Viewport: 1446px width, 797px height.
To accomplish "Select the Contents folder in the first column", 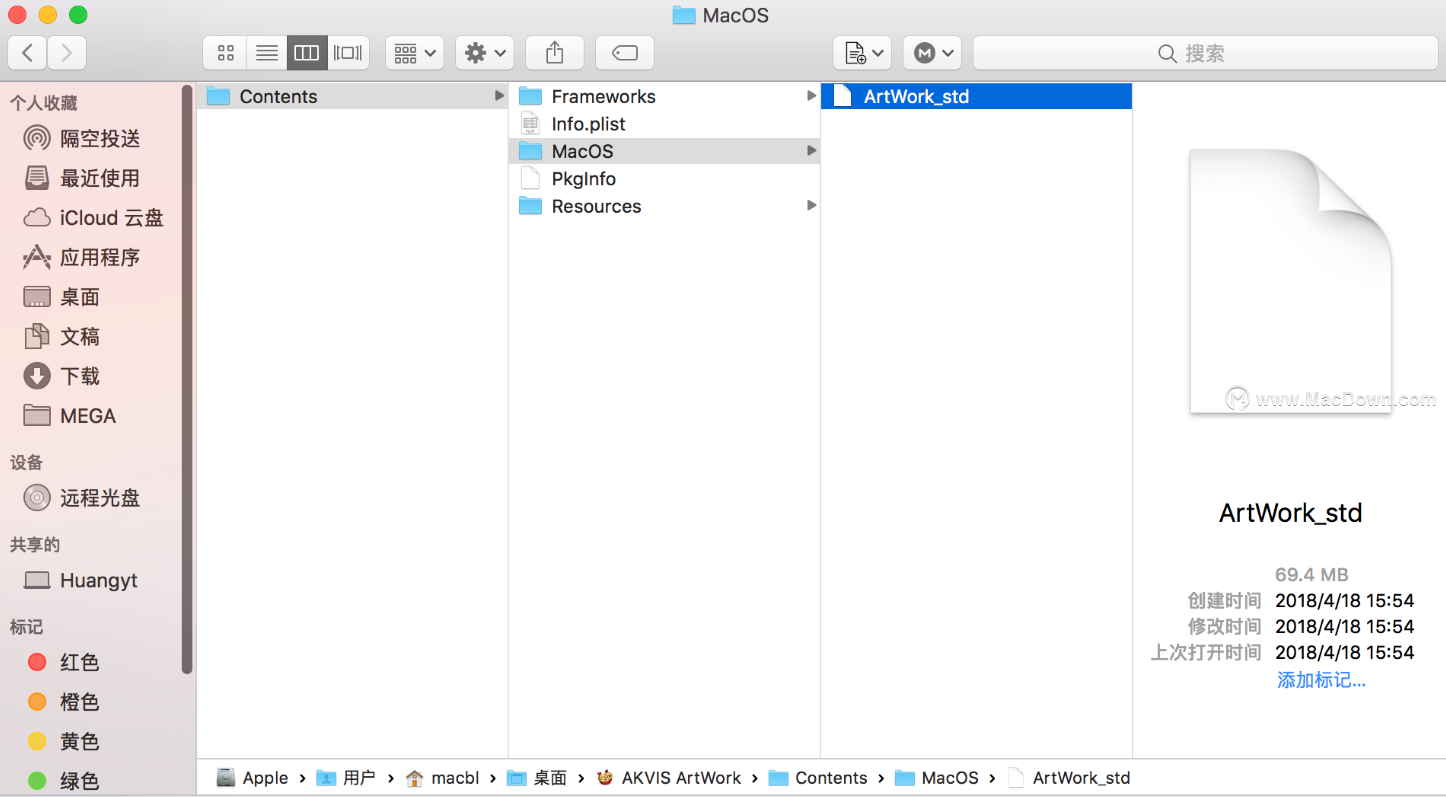I will pyautogui.click(x=352, y=96).
